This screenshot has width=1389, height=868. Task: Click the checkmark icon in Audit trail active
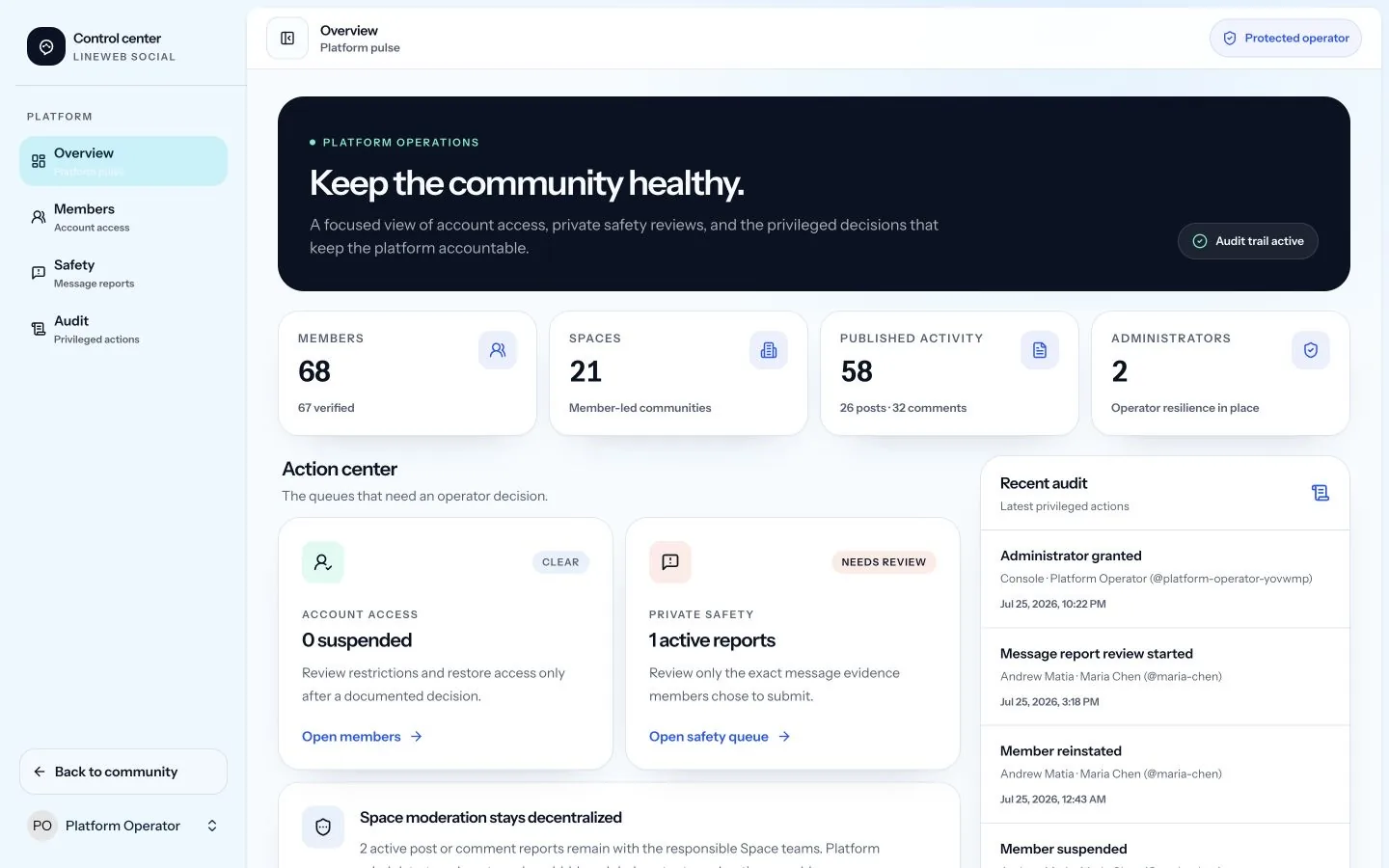1200,241
